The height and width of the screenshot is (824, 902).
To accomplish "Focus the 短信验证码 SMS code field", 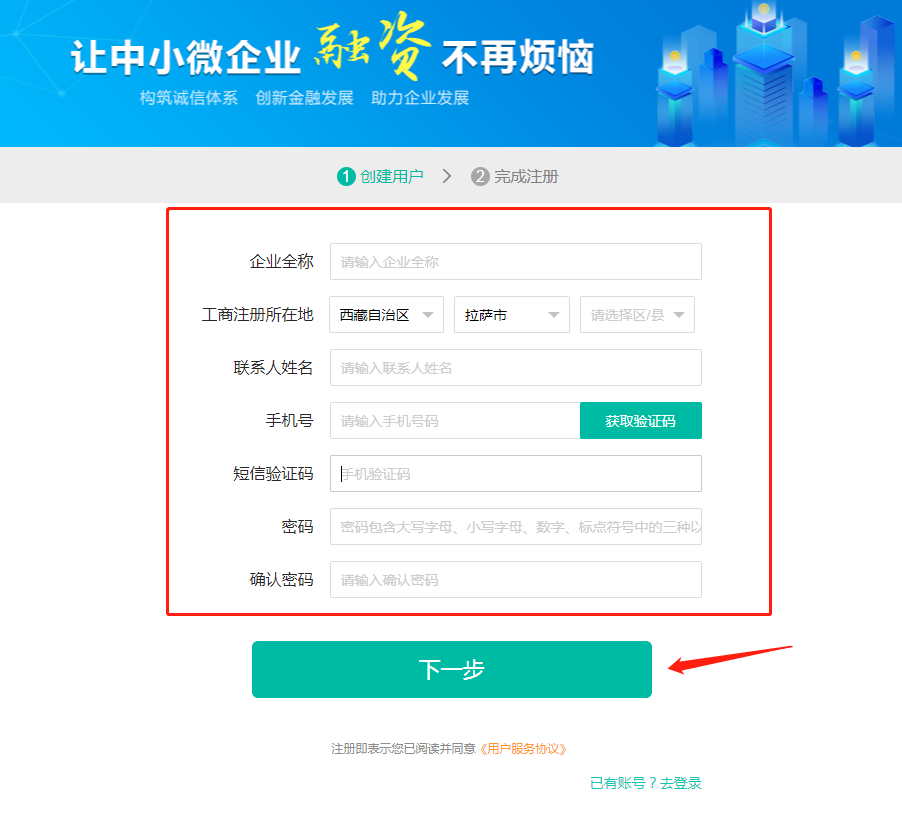I will tap(515, 474).
